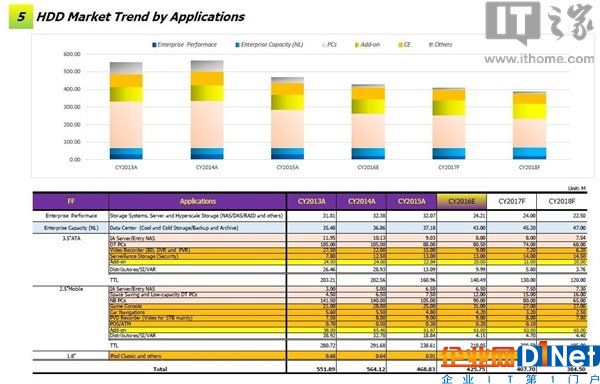Select the Total row at table bottom
The height and width of the screenshot is (384, 600).
310,369
